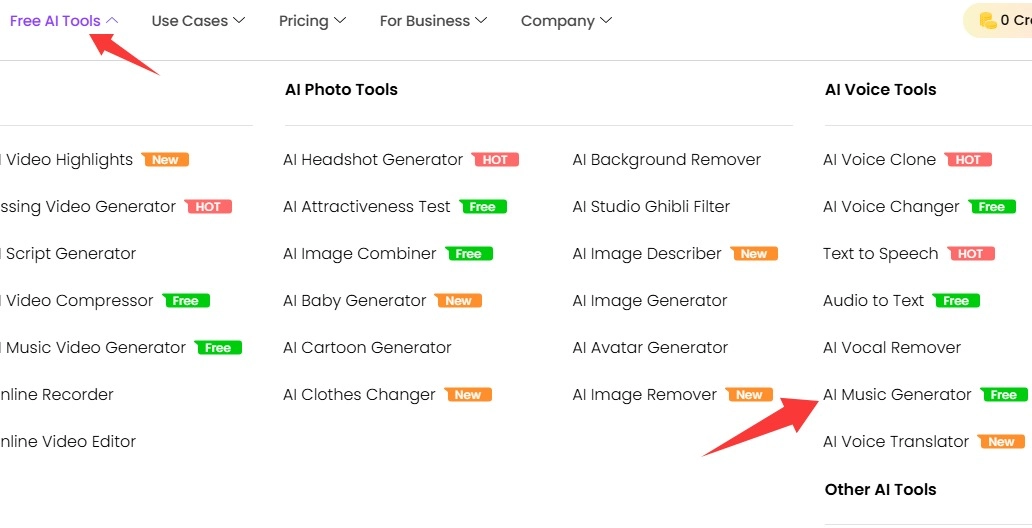The width and height of the screenshot is (1032, 528).
Task: Click the HOT badge beside Text to Speech
Action: click(x=971, y=254)
